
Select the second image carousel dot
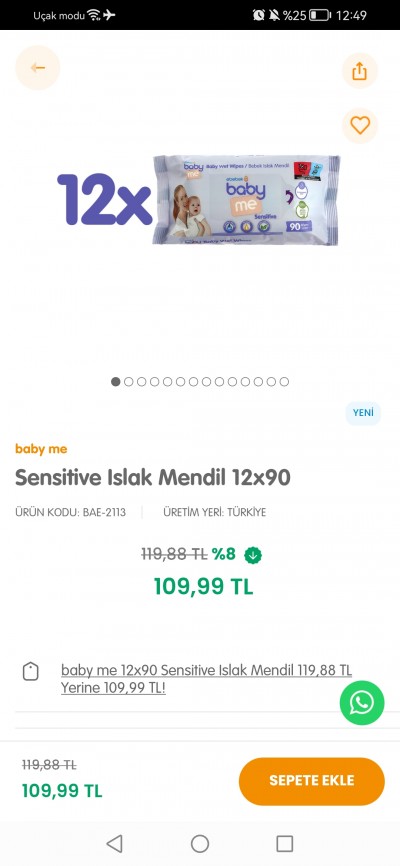(129, 382)
